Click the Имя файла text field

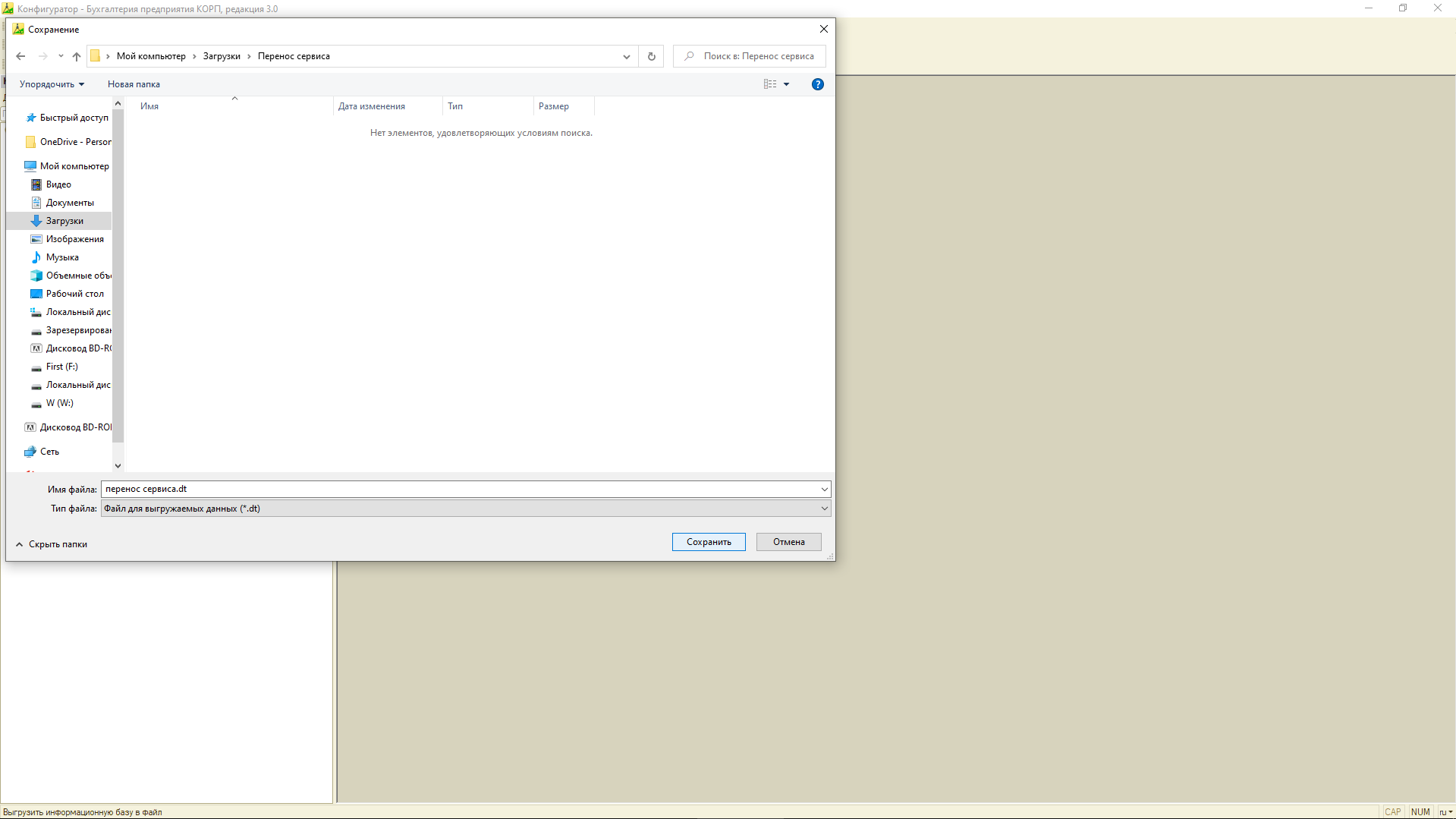coord(459,489)
